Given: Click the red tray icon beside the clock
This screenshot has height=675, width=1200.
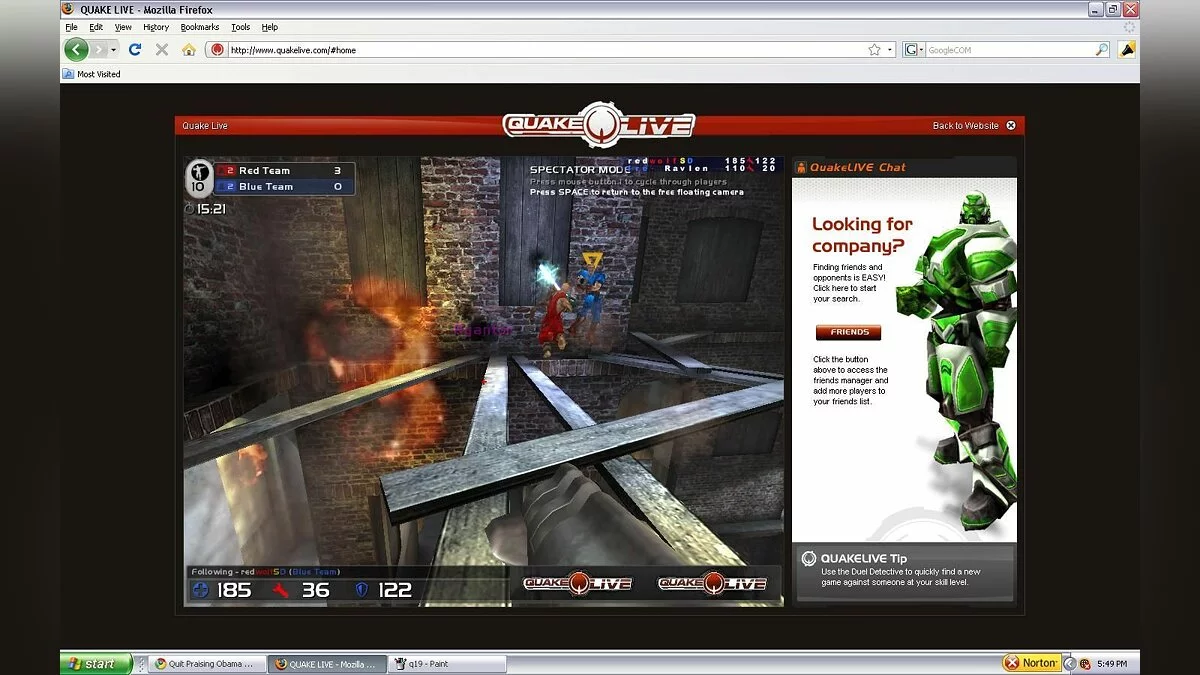Looking at the screenshot, I should click(1085, 664).
